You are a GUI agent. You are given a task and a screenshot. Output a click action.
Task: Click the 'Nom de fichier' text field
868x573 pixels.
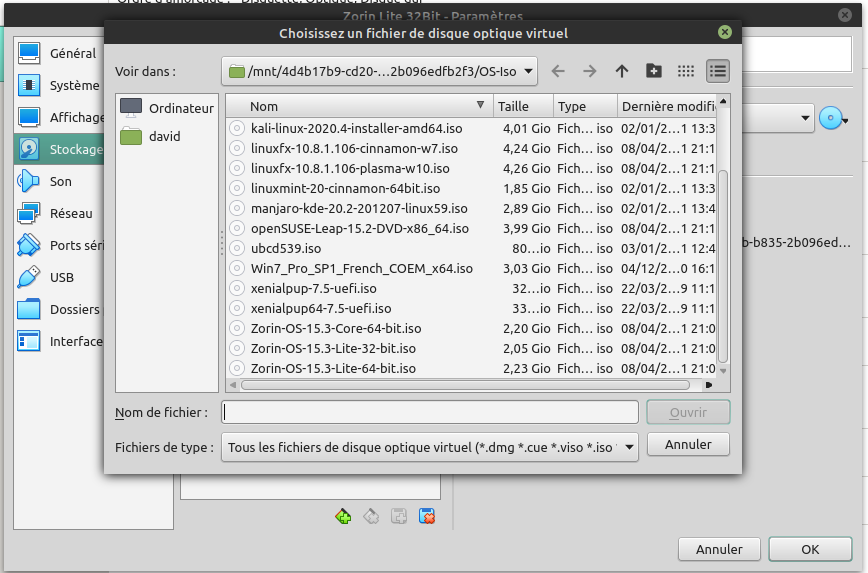[429, 412]
